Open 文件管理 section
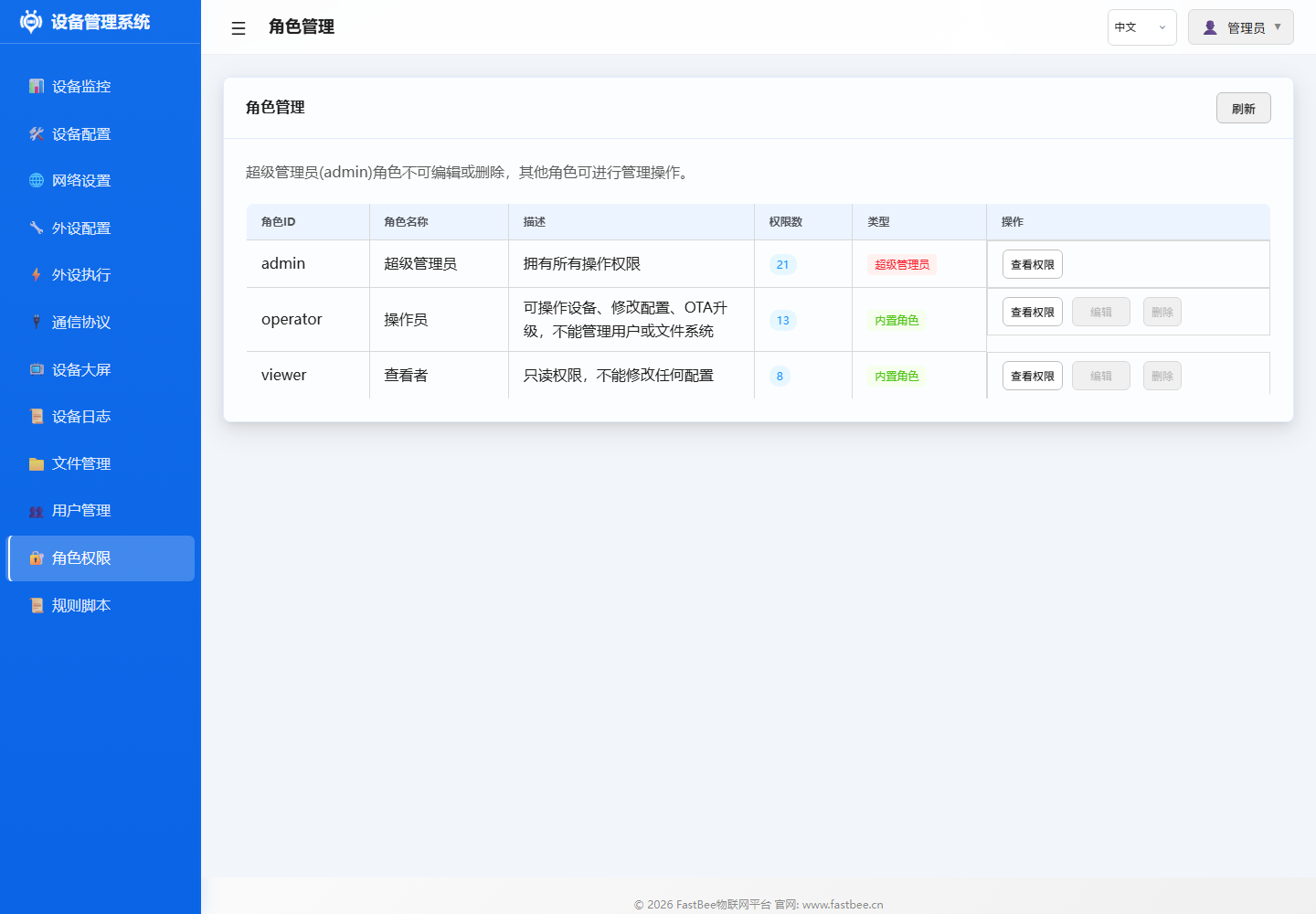This screenshot has width=1316, height=914. coord(101,463)
